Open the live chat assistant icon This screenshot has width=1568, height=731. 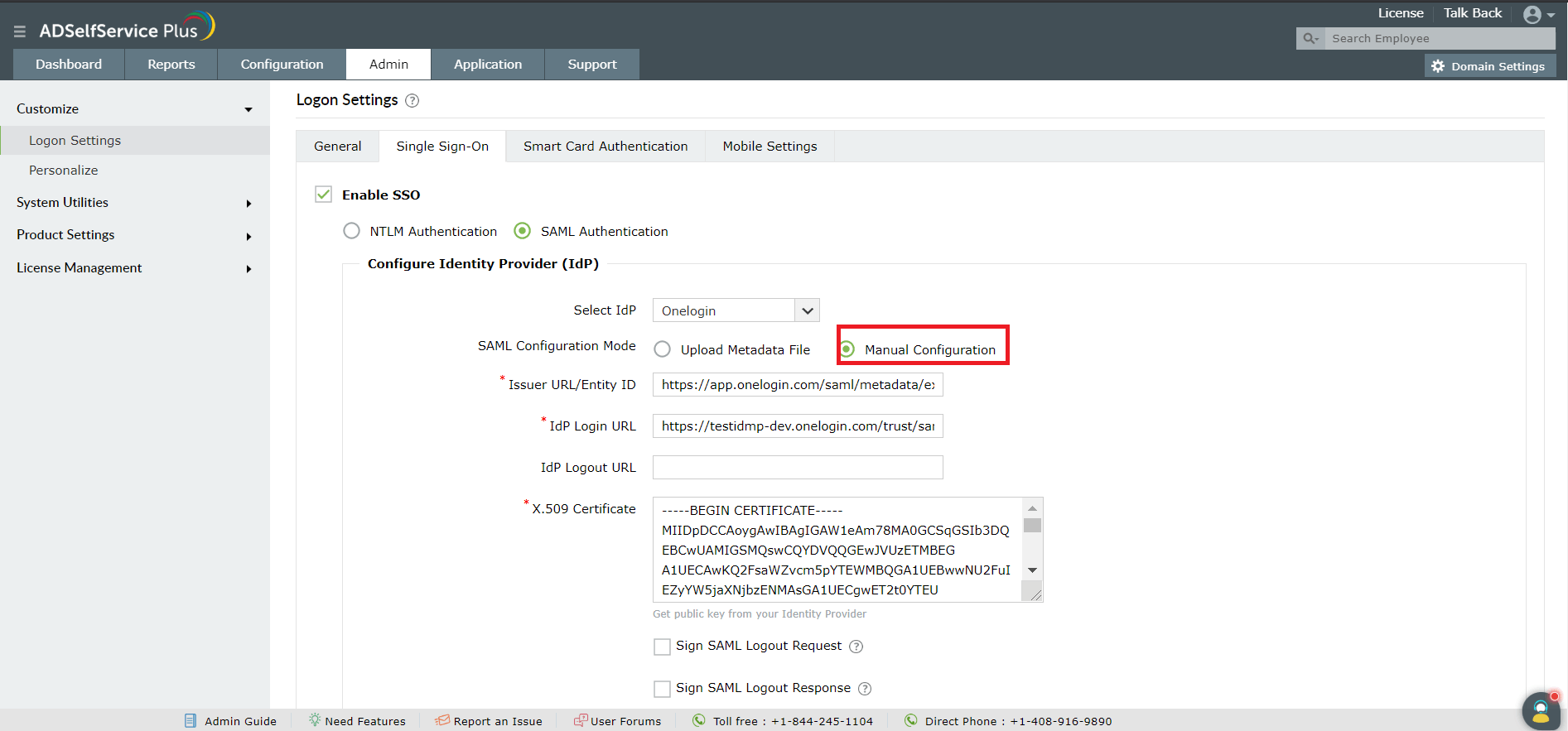1541,710
